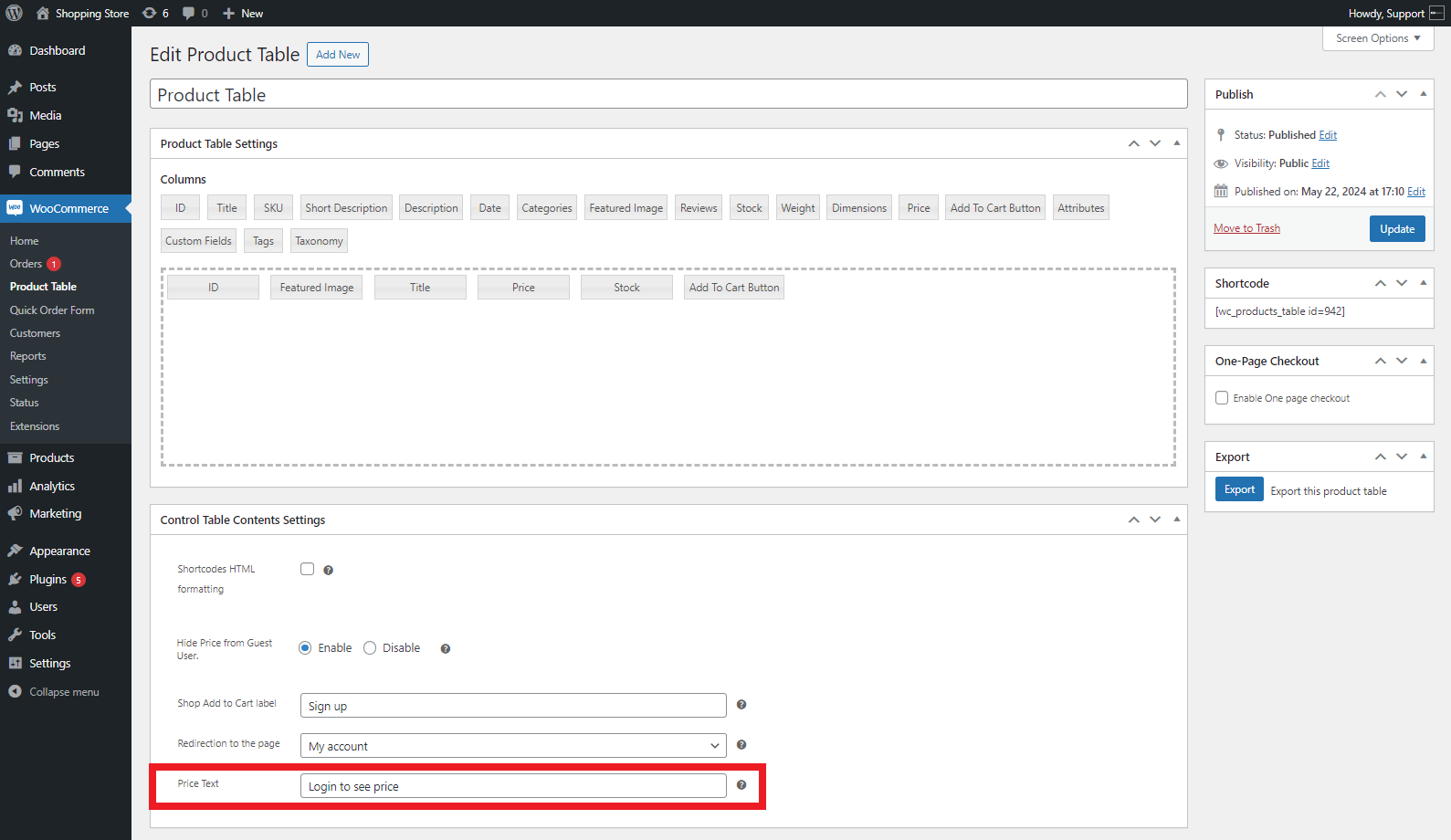The height and width of the screenshot is (840, 1451).
Task: Enable the Shortcodes HTML formatting checkbox
Action: pos(308,569)
